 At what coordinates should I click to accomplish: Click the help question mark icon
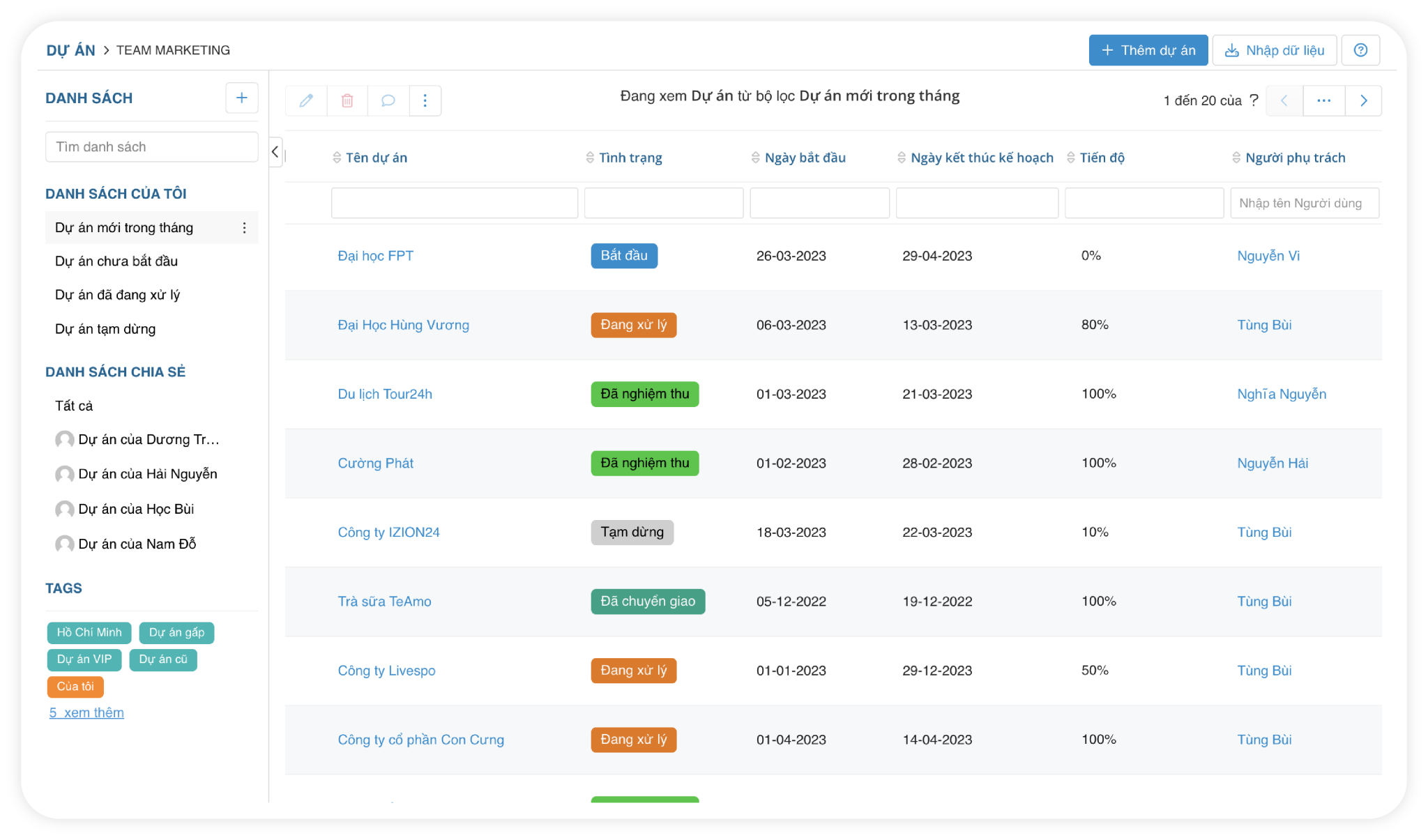coord(1360,50)
